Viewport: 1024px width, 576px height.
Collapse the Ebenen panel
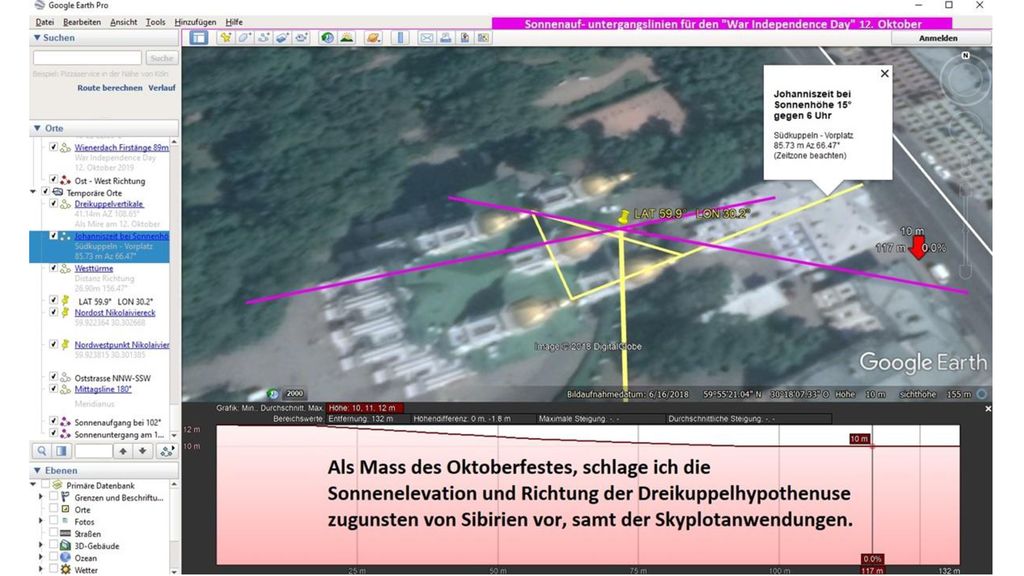[37, 470]
